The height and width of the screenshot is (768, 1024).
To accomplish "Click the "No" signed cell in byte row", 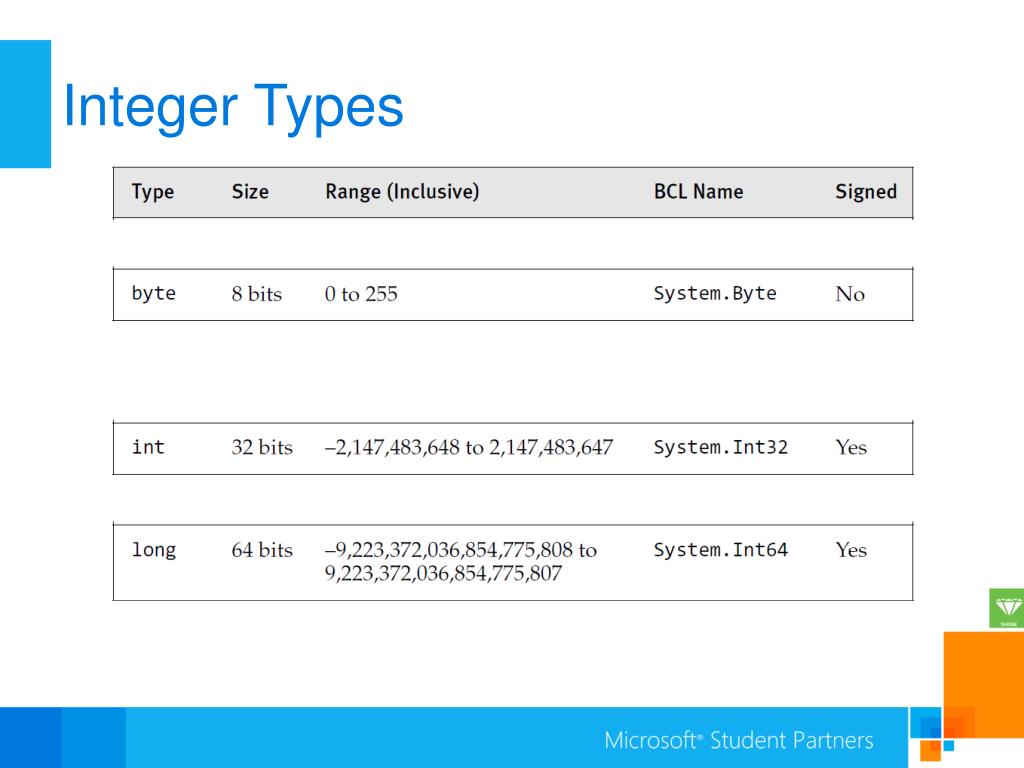I will (x=850, y=294).
